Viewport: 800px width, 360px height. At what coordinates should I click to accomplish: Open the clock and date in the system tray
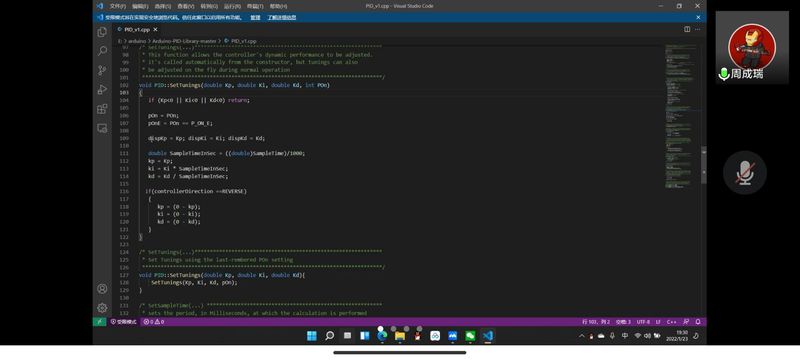coord(677,336)
